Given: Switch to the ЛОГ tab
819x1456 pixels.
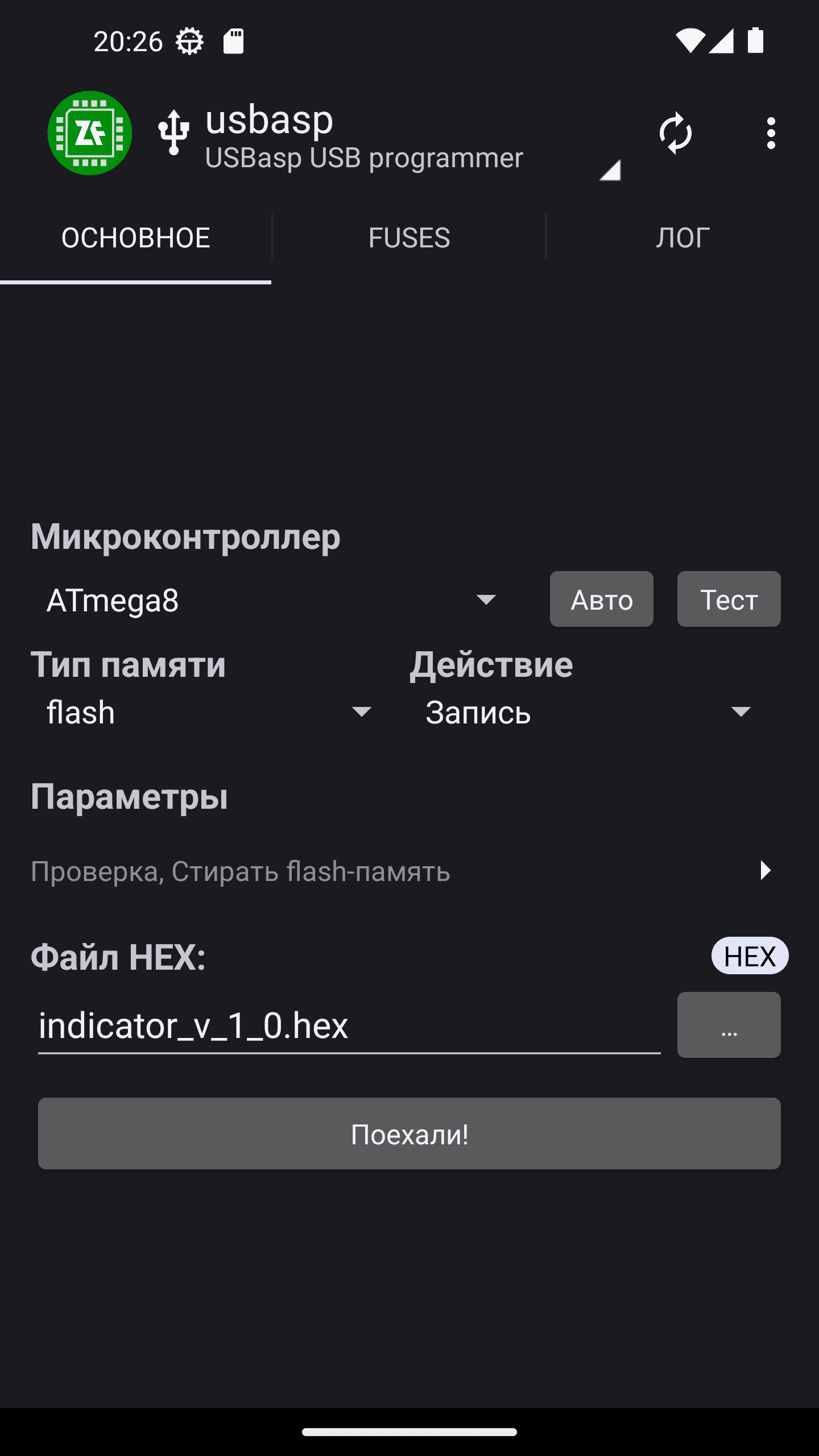Looking at the screenshot, I should point(682,238).
